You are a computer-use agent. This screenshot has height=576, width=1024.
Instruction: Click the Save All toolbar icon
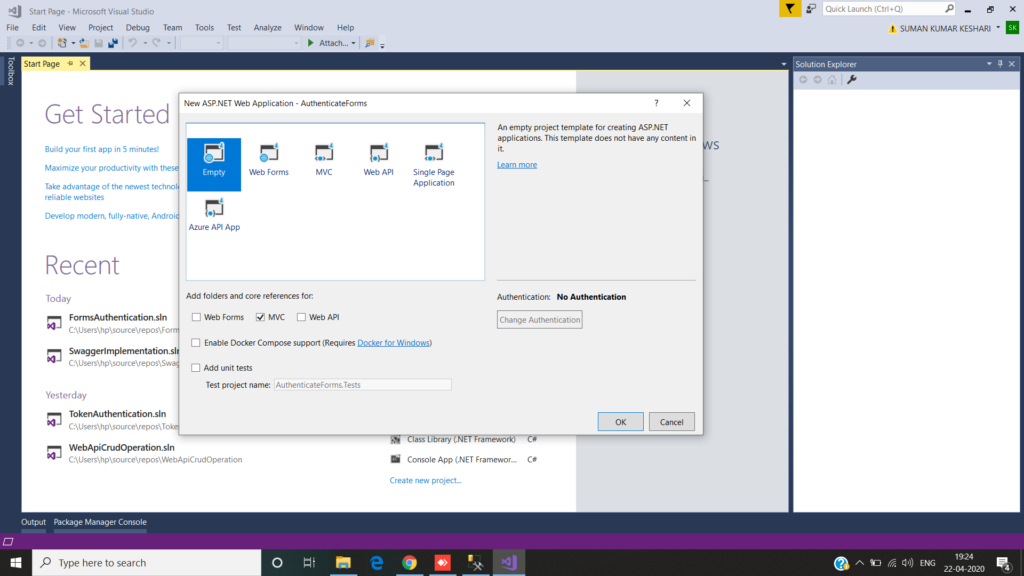113,43
